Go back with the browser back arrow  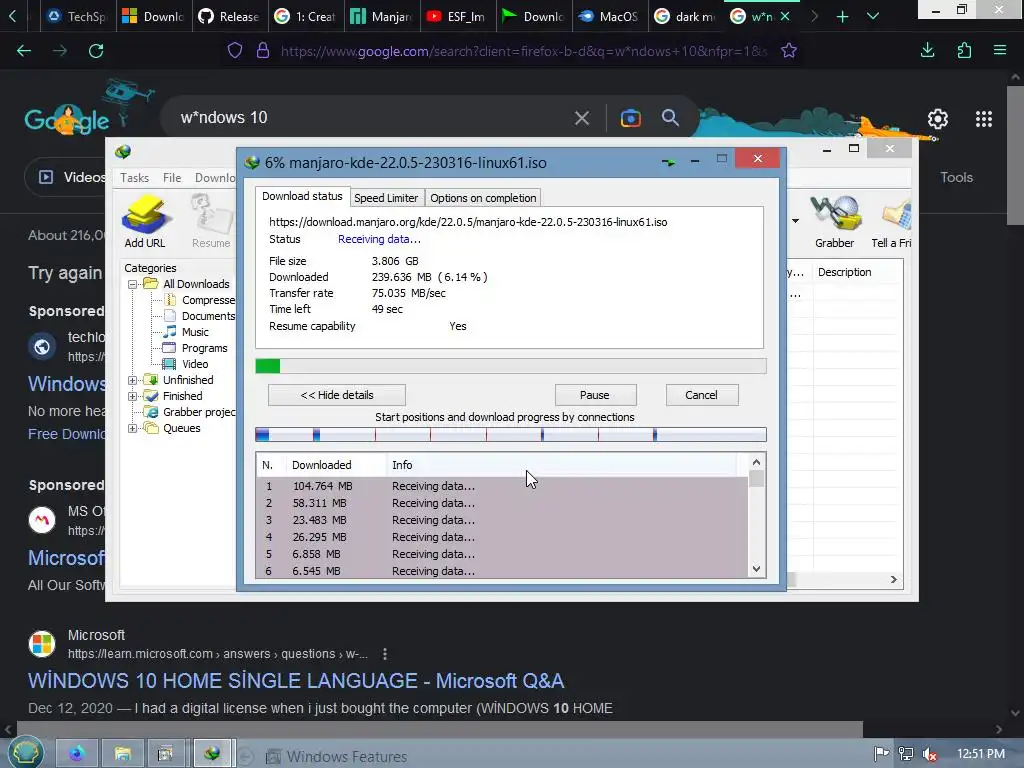pyautogui.click(x=24, y=51)
